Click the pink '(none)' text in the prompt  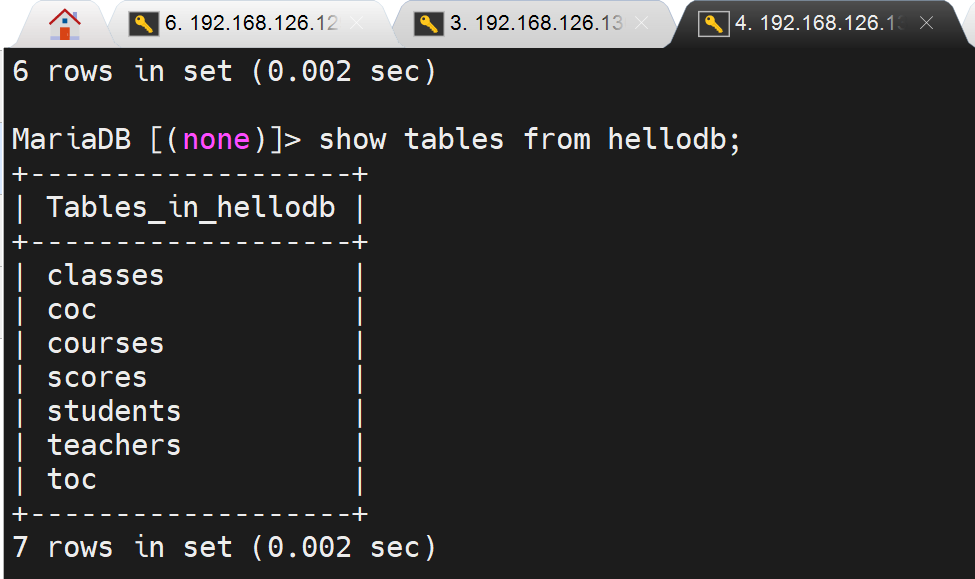[215, 139]
